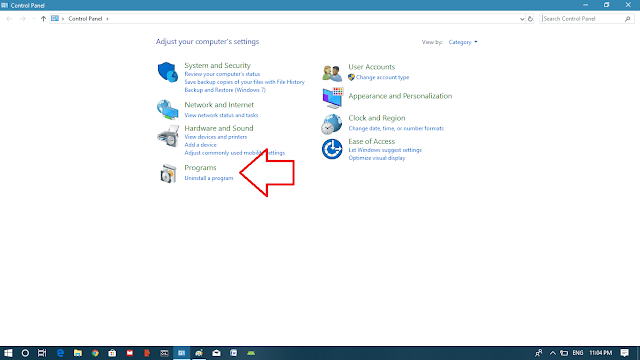
Task: Open Cortana search circle on taskbar
Action: coord(25,353)
